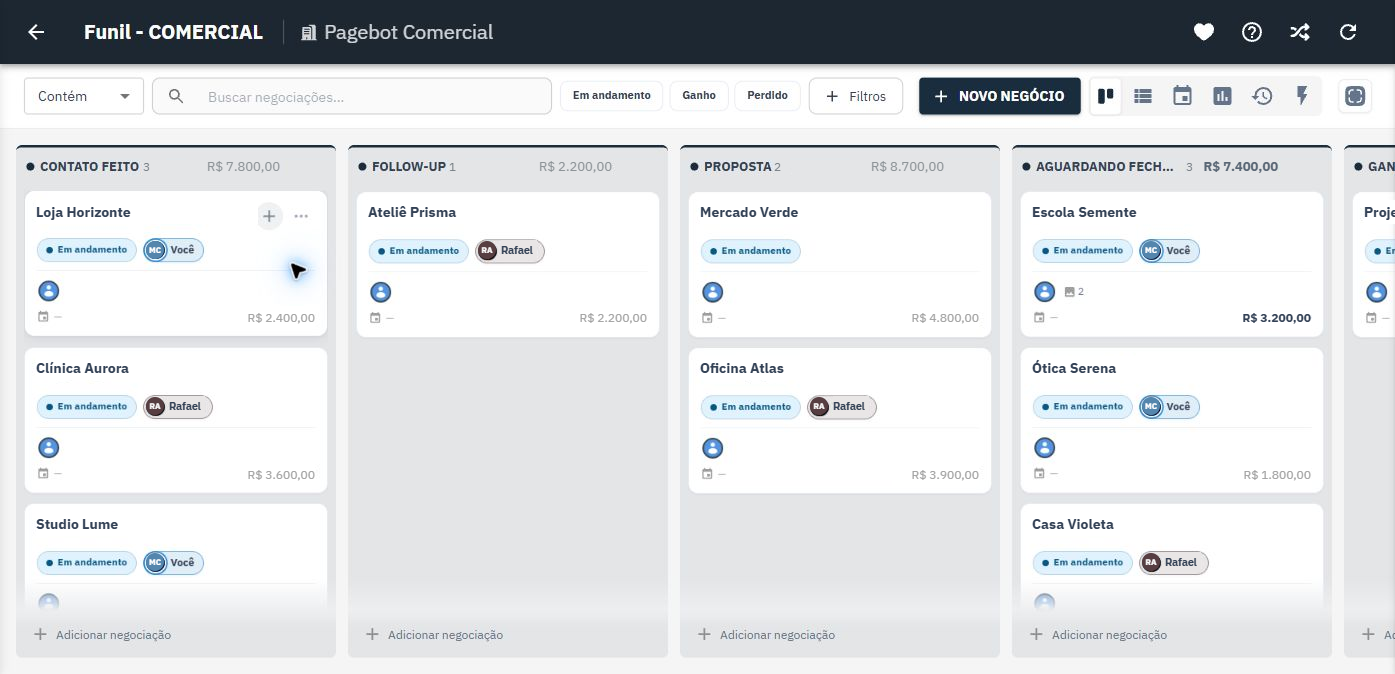Click Em andamento status on Clínica Aurora

(87, 407)
